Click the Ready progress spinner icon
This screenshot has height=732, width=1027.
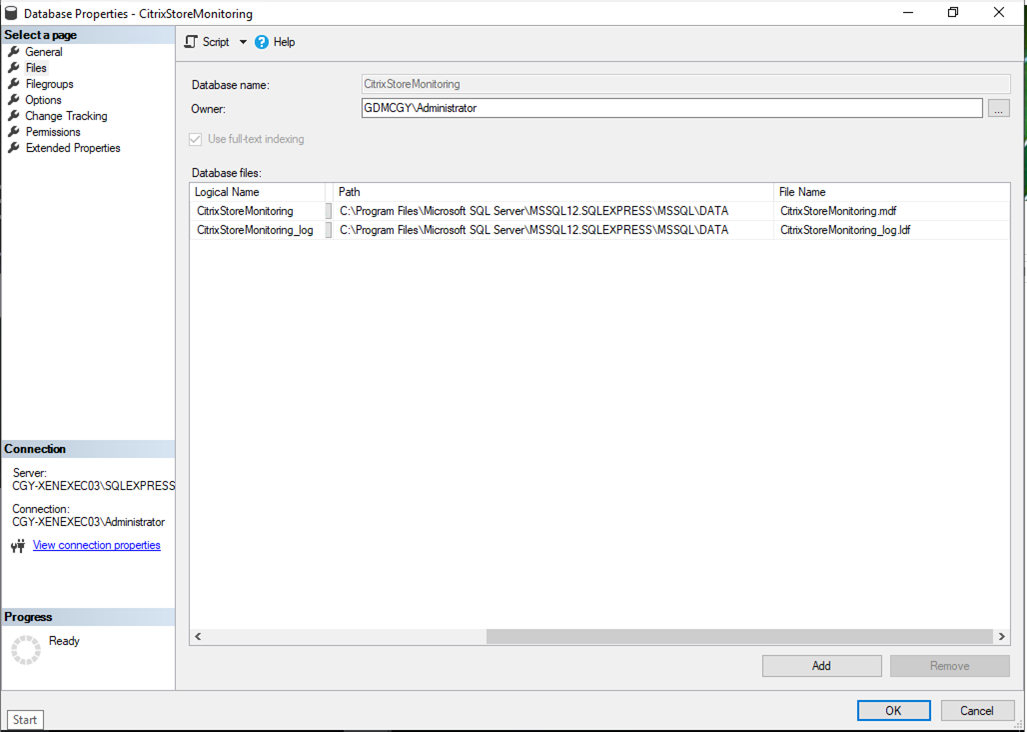26,650
